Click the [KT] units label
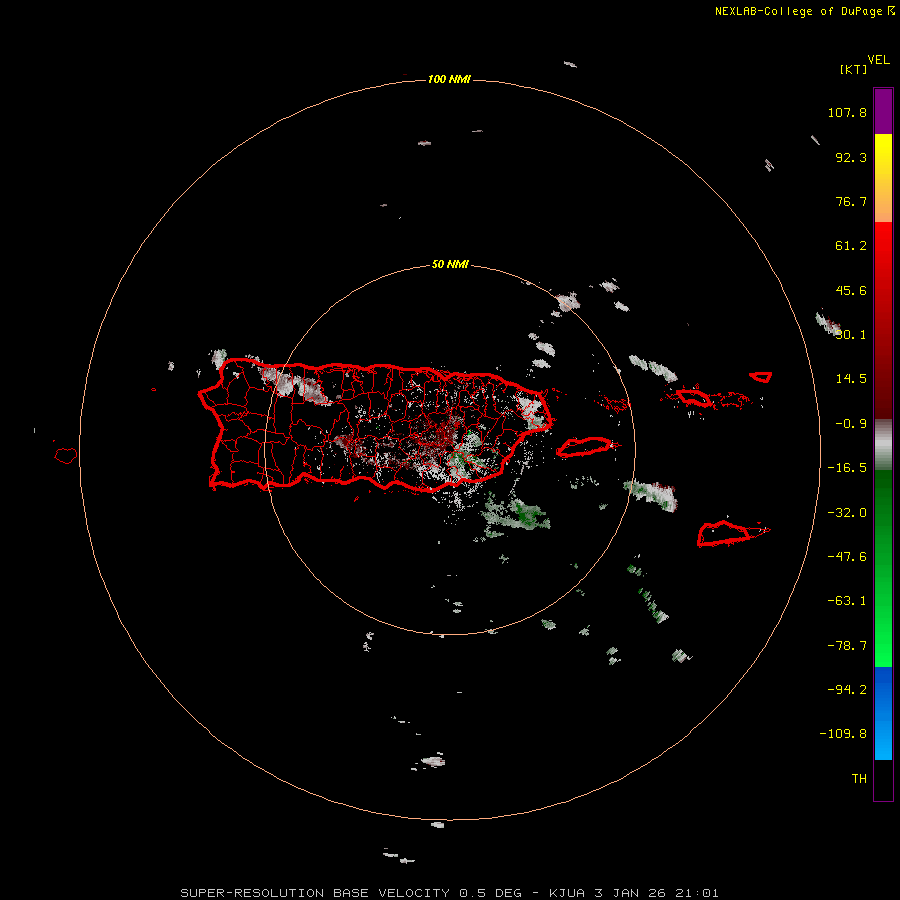The width and height of the screenshot is (900, 900). (x=854, y=69)
